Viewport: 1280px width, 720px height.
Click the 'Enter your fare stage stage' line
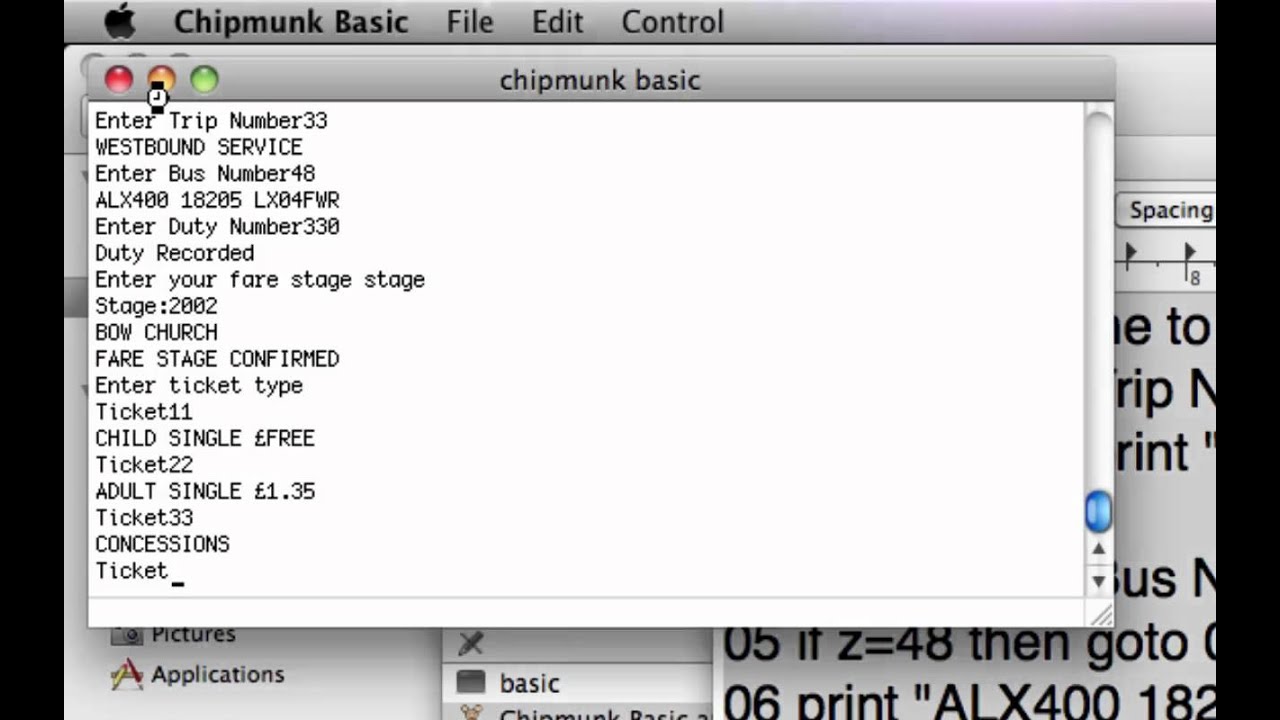click(x=260, y=279)
